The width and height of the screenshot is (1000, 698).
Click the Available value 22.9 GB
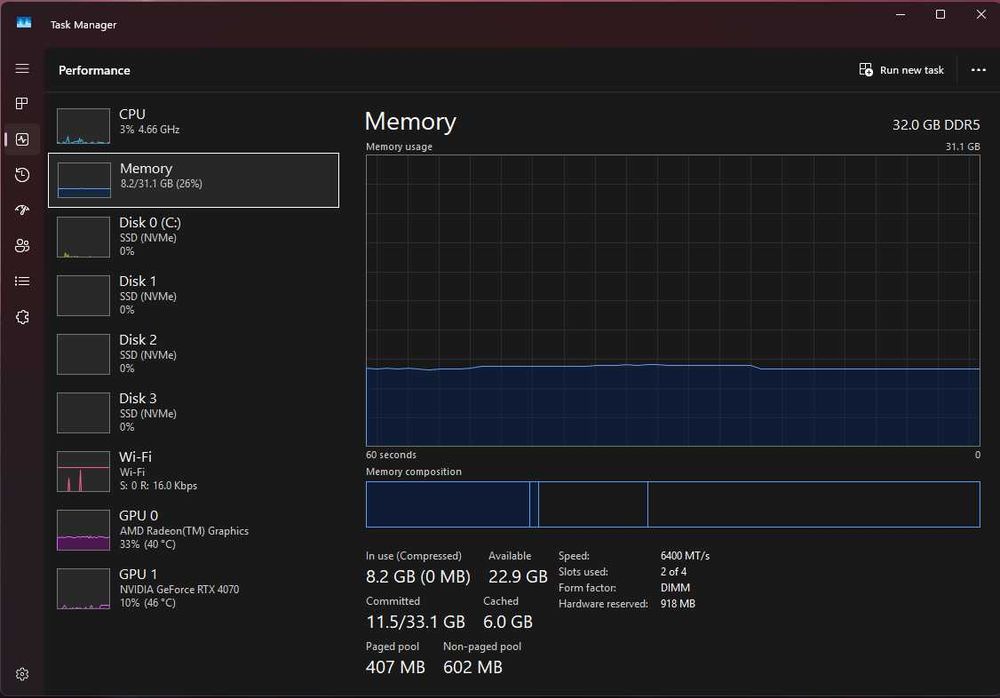(x=518, y=577)
